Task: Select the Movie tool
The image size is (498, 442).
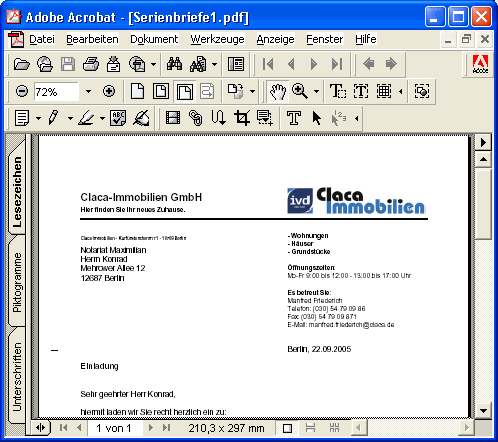Action: coord(173,118)
